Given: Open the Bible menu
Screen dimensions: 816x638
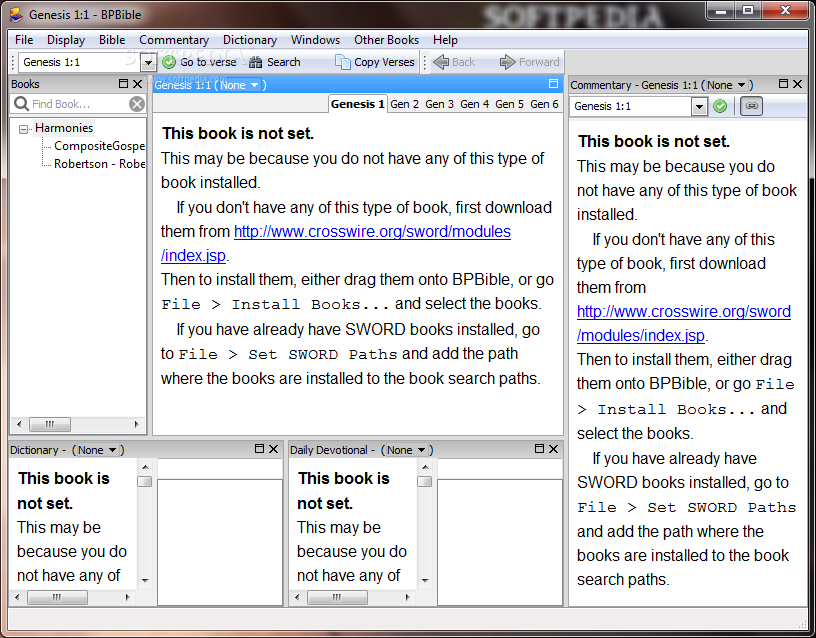Looking at the screenshot, I should 112,40.
